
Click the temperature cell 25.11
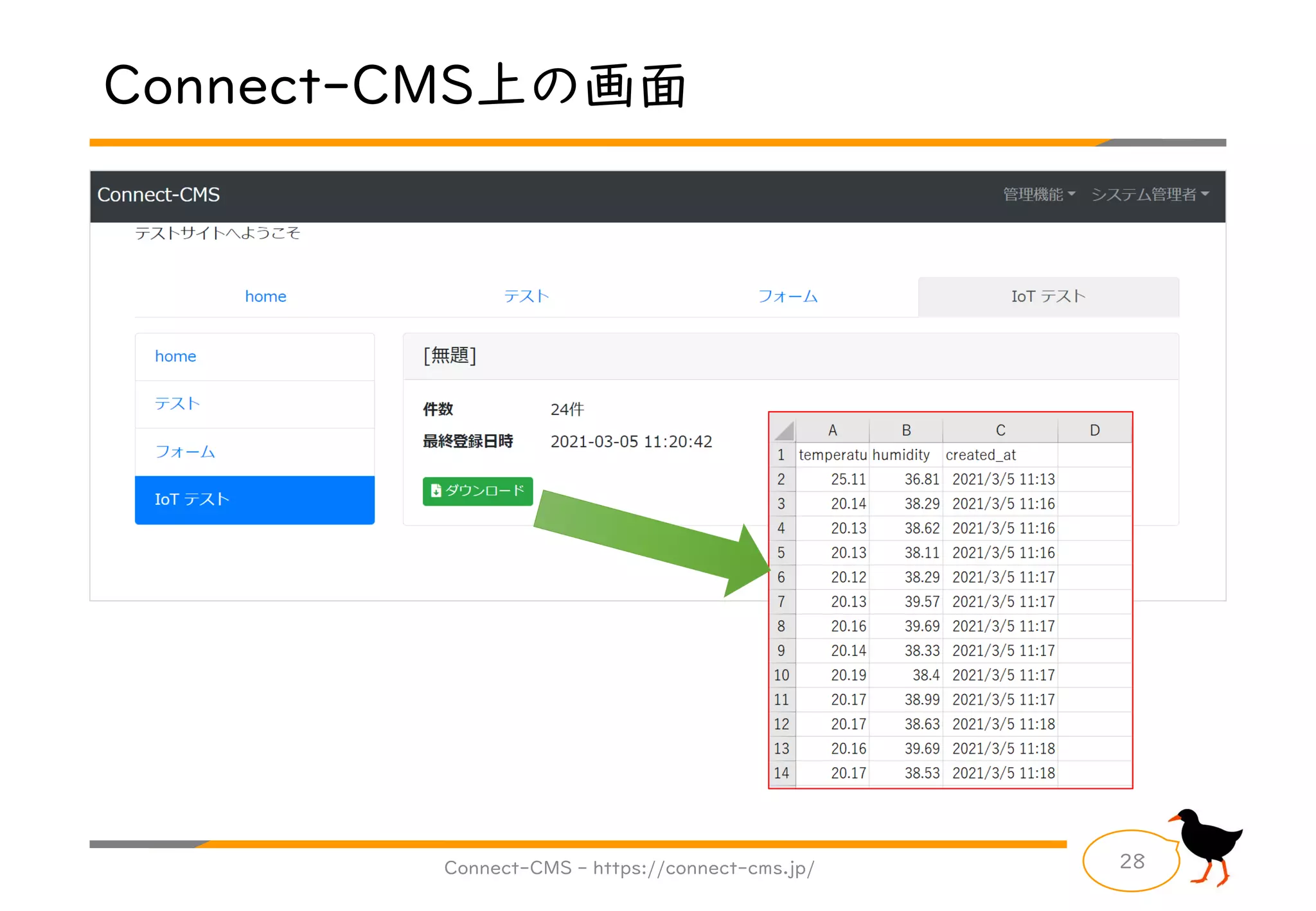(833, 479)
